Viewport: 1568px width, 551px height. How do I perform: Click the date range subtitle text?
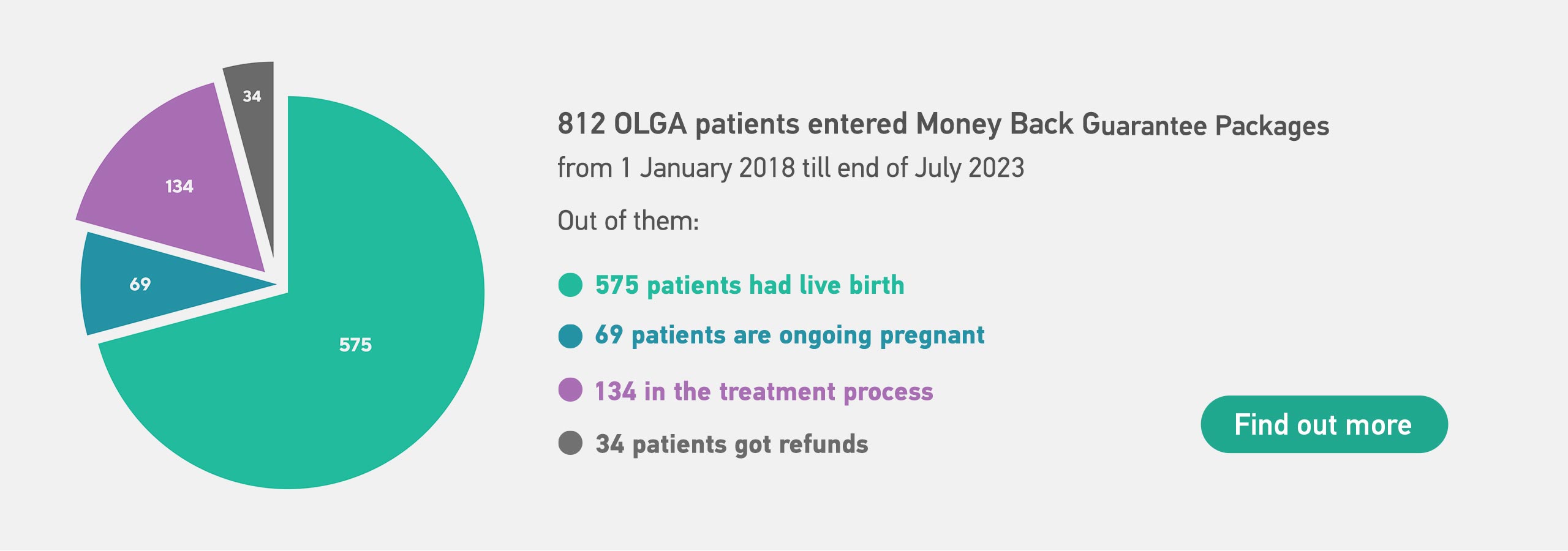pos(791,168)
